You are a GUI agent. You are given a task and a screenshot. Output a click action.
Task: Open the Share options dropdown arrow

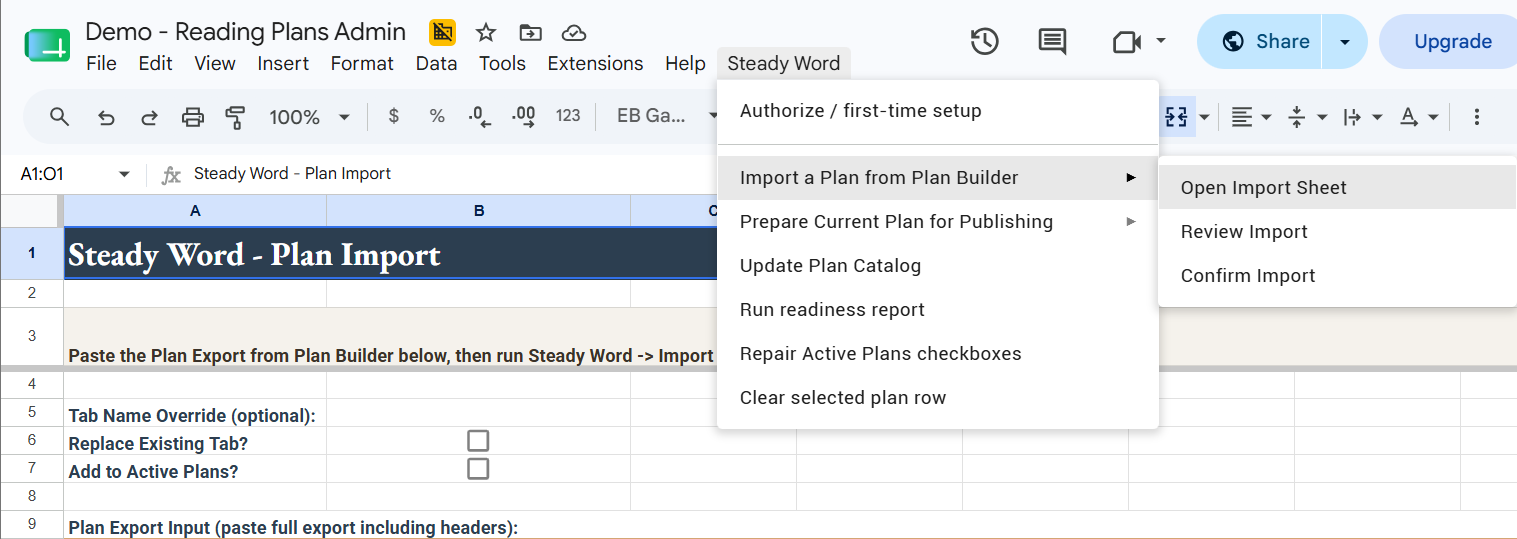coord(1345,42)
